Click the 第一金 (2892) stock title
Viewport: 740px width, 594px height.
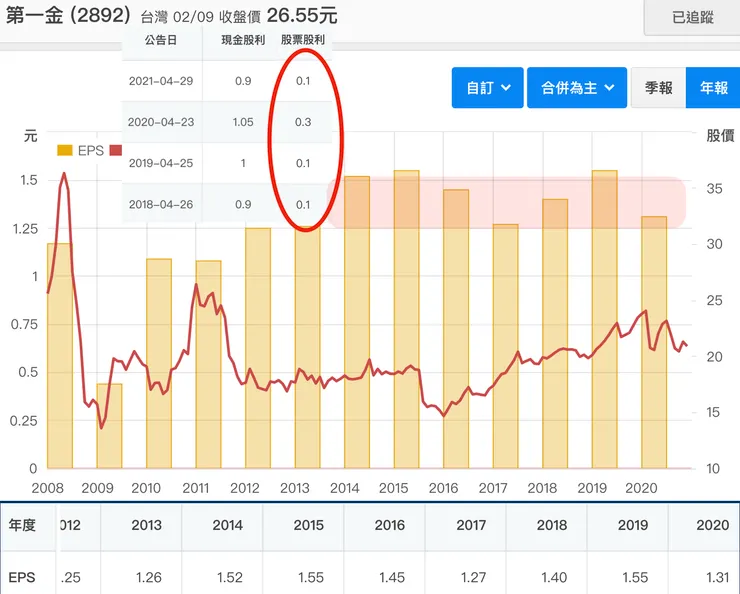(68, 16)
